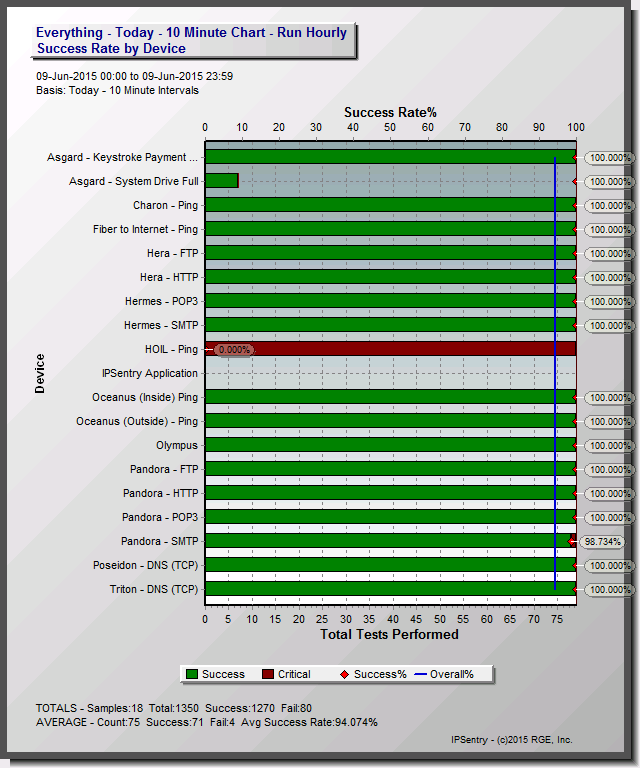Click the 98.734% label for Pandora - SMTP

point(603,542)
